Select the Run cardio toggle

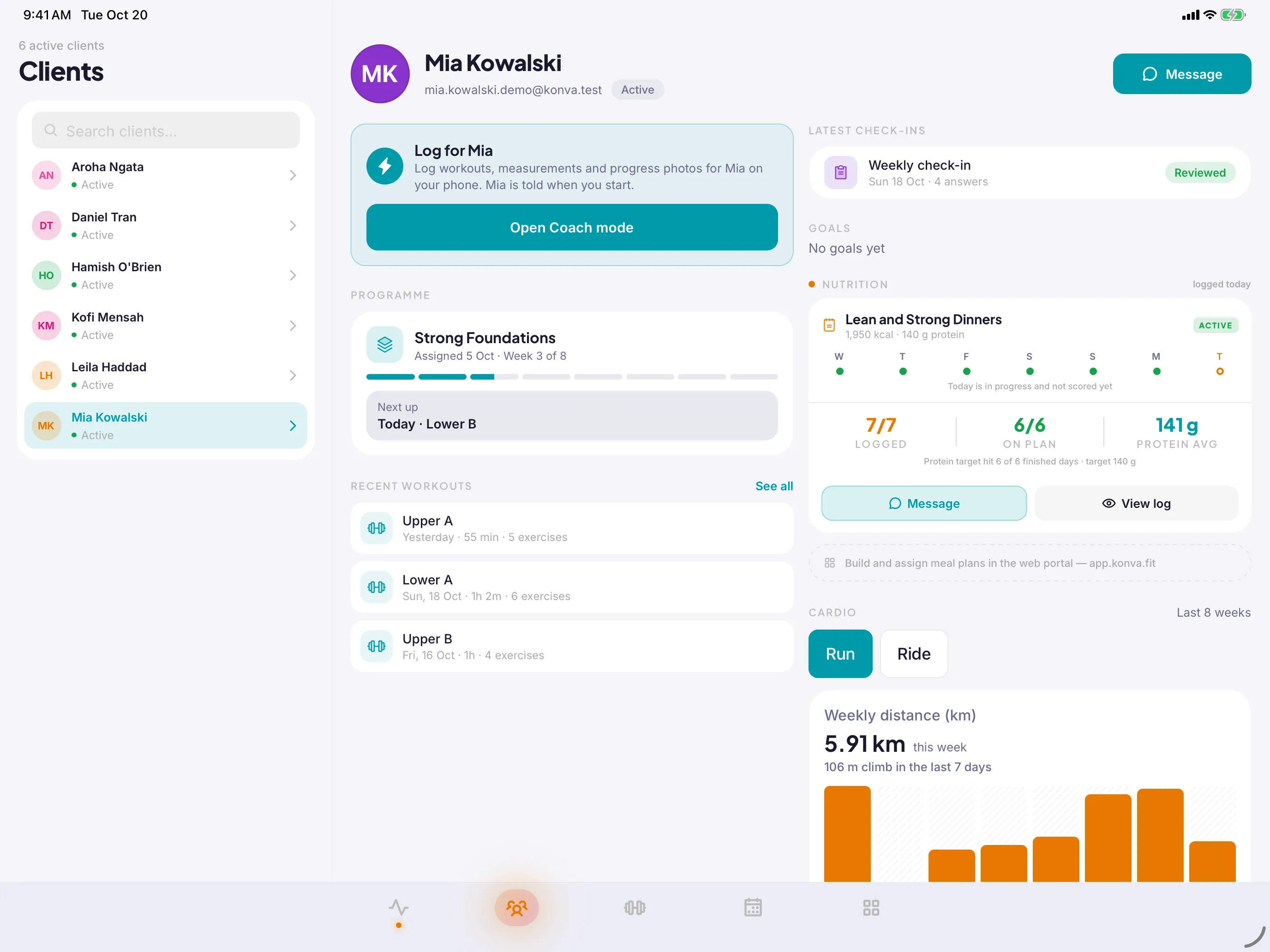840,654
